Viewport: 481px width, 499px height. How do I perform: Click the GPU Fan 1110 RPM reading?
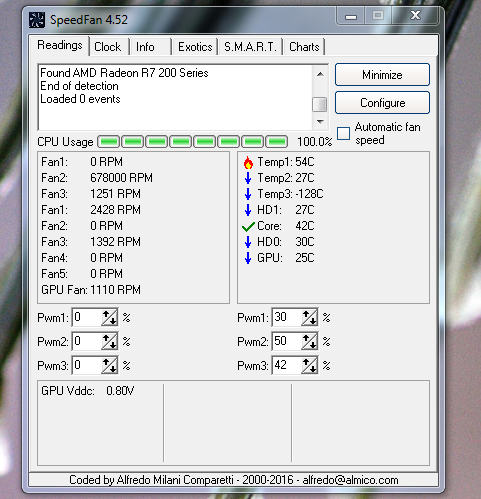[x=91, y=290]
